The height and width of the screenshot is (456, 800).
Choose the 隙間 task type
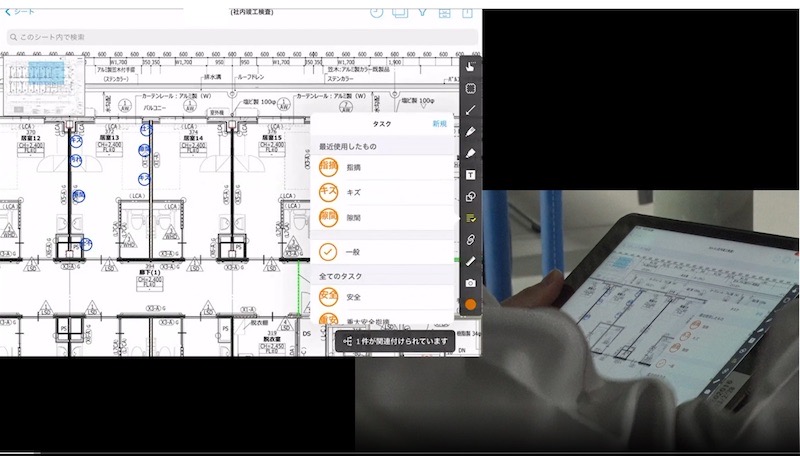pyautogui.click(x=382, y=217)
